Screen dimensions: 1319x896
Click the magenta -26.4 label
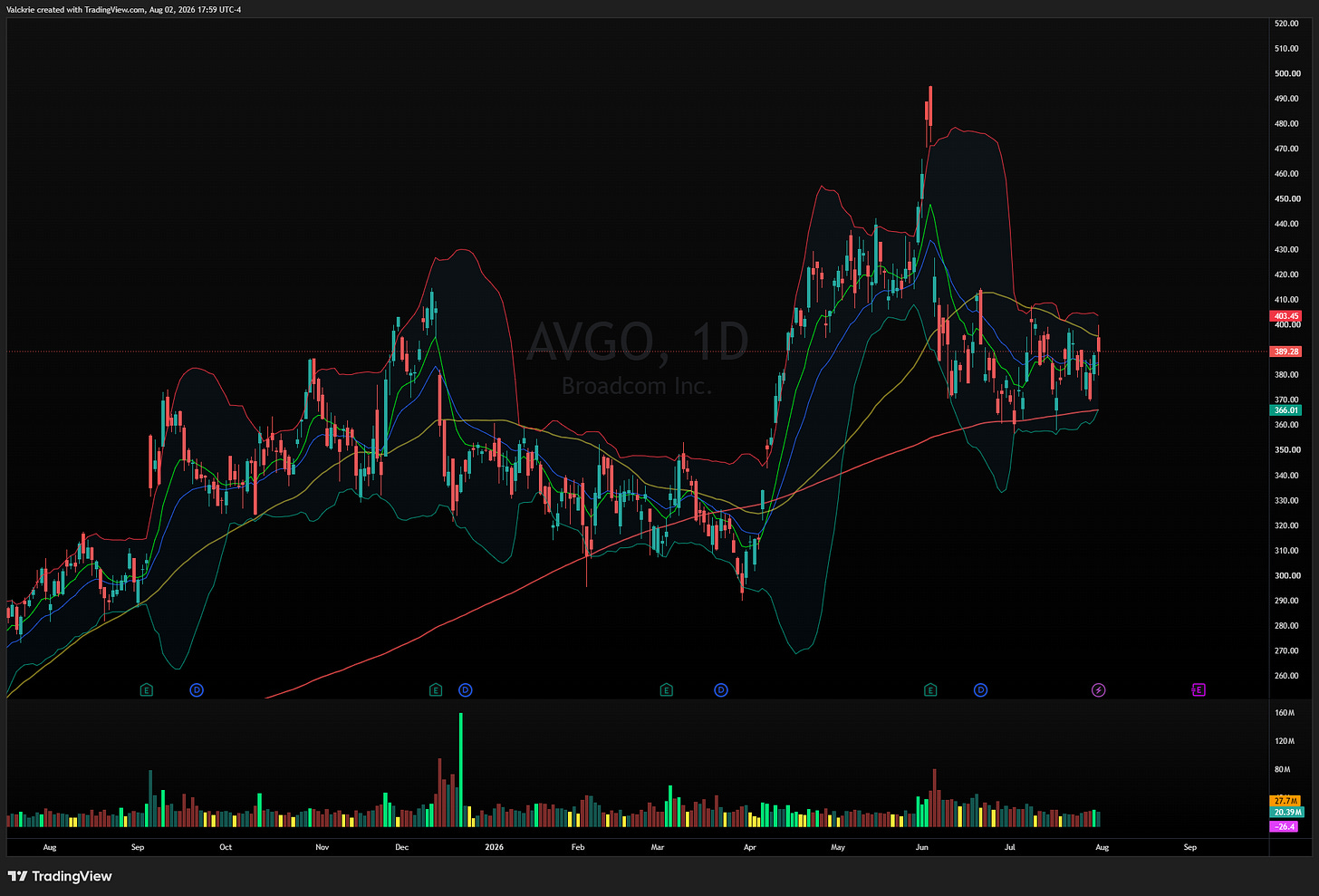tap(1285, 826)
